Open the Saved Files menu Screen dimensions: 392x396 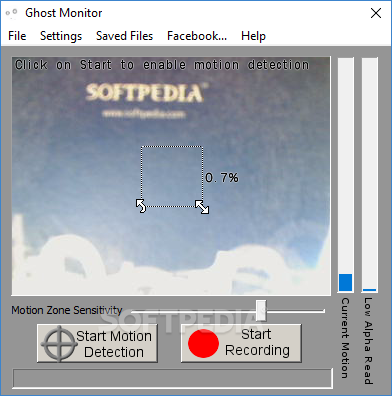click(124, 36)
